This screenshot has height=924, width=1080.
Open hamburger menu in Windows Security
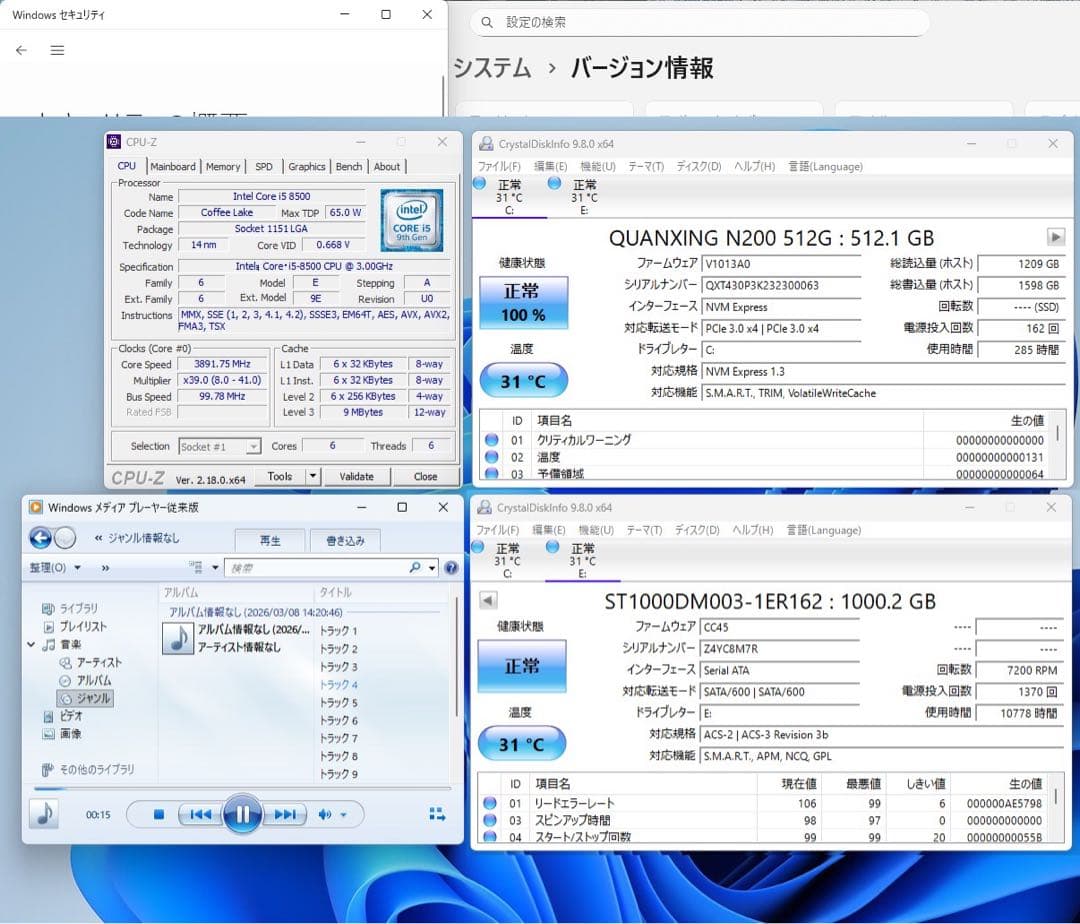point(57,50)
